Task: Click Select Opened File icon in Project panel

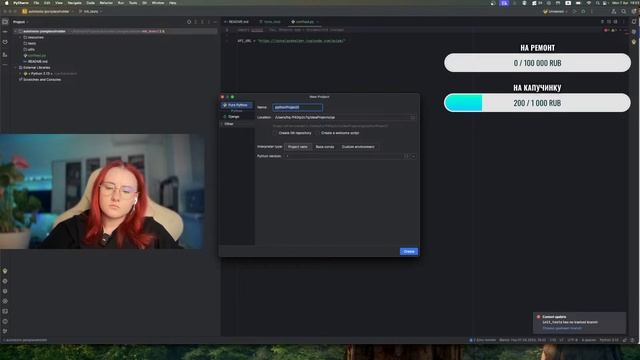Action: [189, 22]
